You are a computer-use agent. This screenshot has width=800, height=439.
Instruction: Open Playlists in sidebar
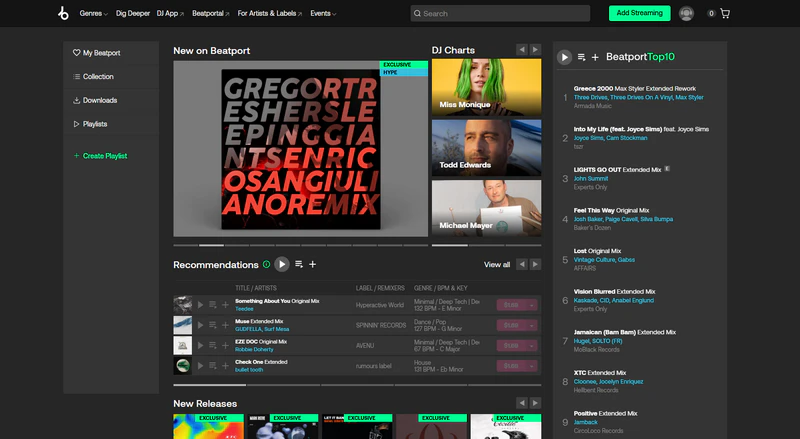(90, 124)
